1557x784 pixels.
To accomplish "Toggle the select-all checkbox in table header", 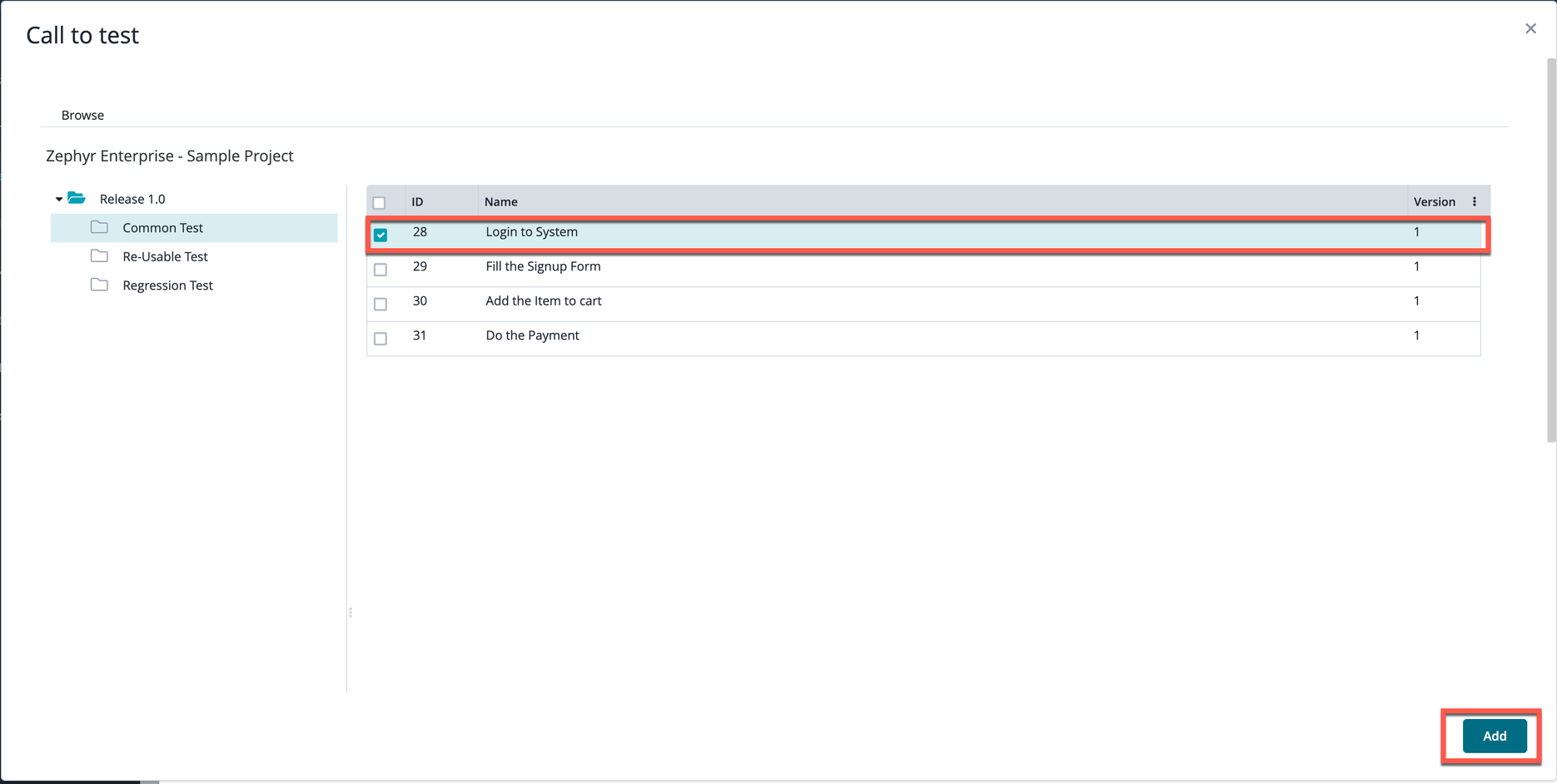I will 380,202.
